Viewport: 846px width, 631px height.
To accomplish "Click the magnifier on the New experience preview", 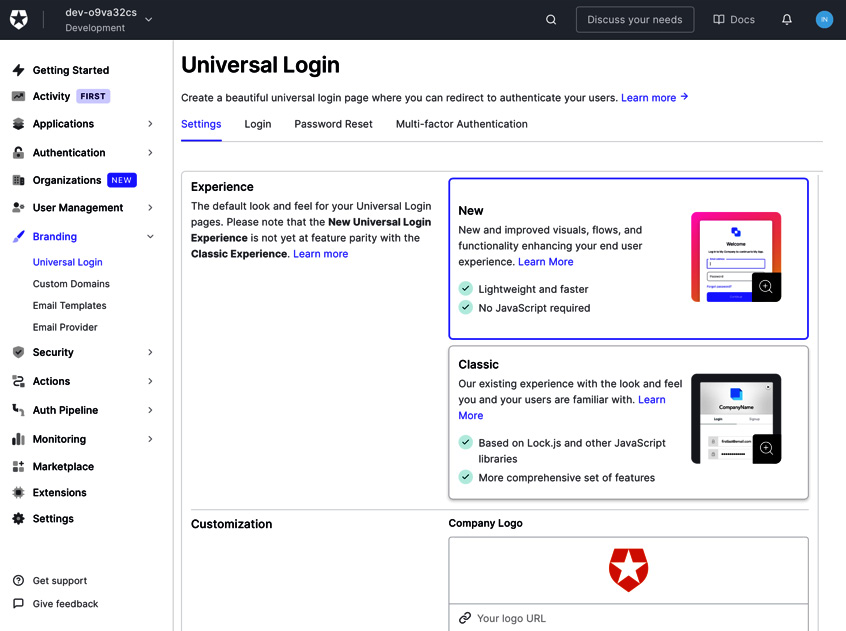I will (x=765, y=287).
